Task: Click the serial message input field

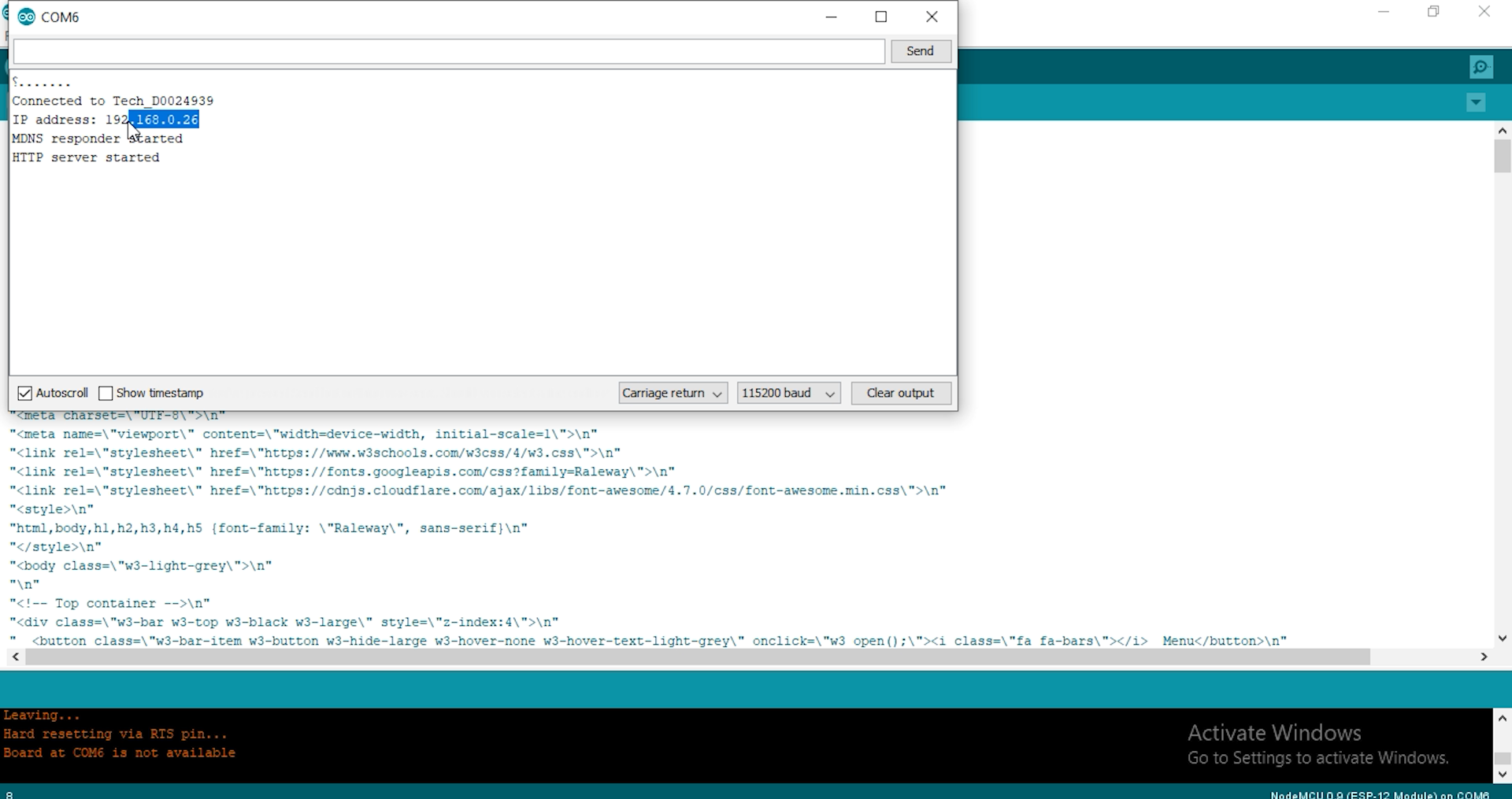Action: click(x=449, y=52)
